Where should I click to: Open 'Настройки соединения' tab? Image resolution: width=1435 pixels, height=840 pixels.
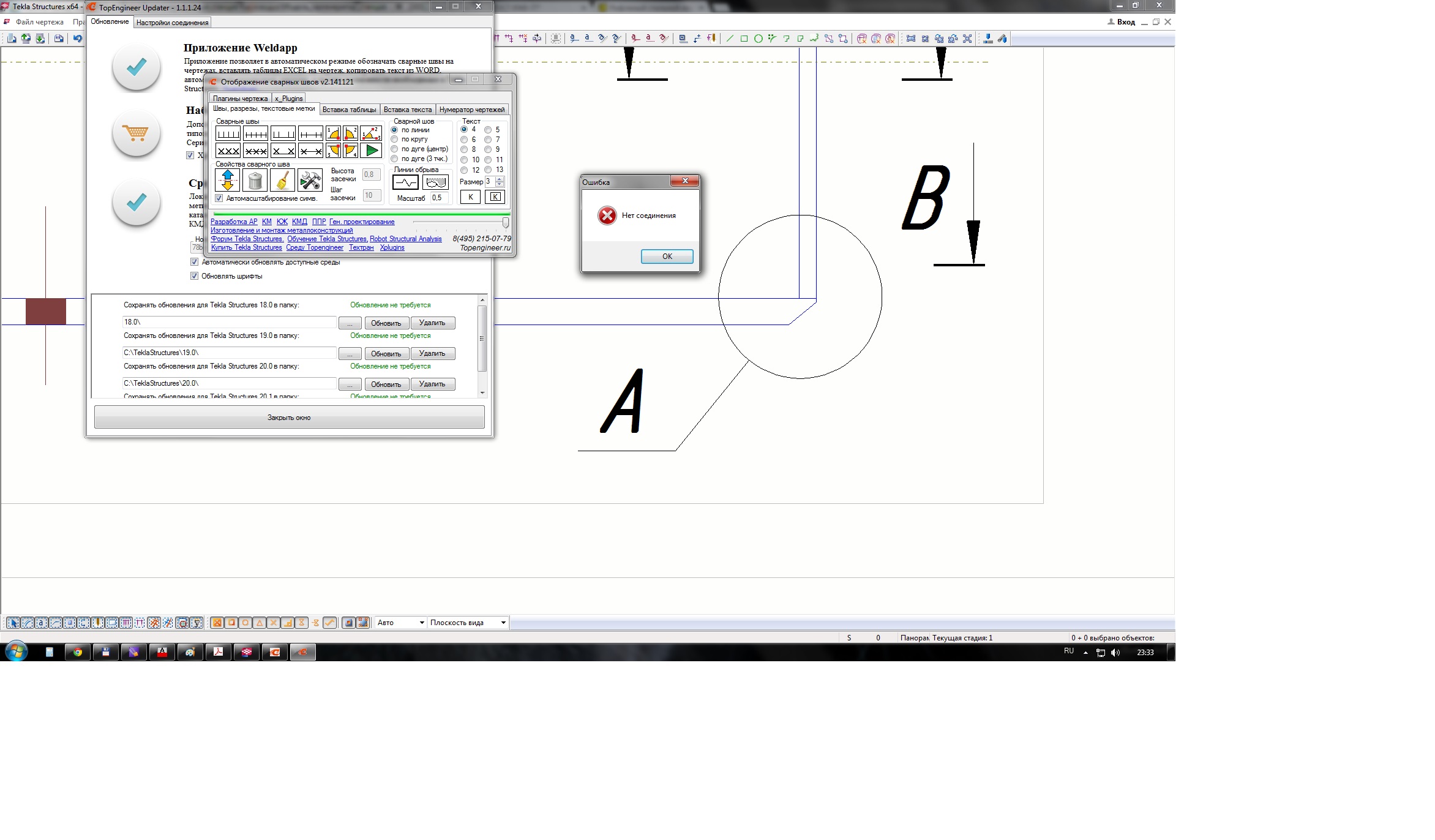[x=172, y=23]
